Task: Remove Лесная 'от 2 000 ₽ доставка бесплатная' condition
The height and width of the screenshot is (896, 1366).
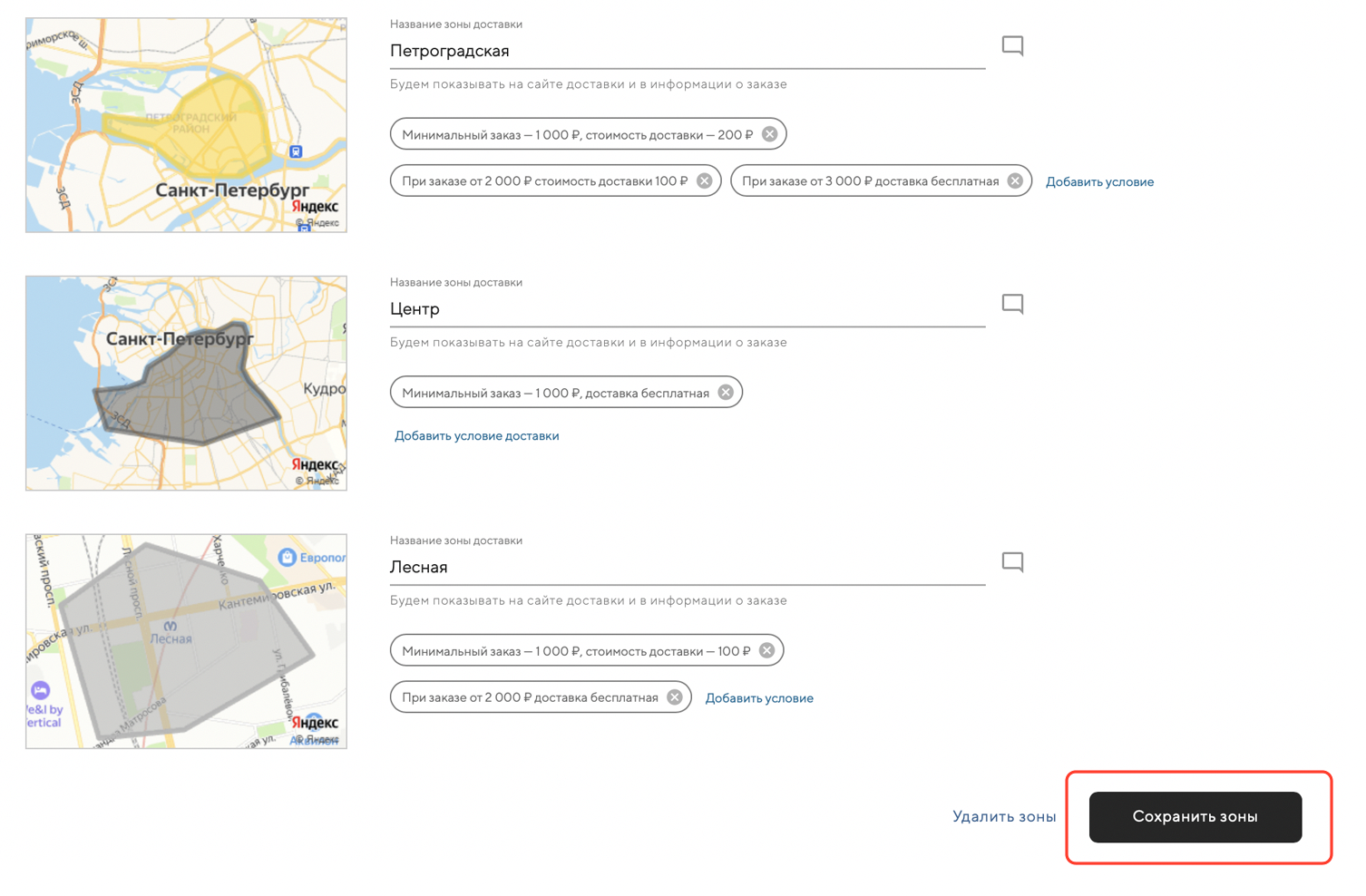Action: tap(675, 697)
